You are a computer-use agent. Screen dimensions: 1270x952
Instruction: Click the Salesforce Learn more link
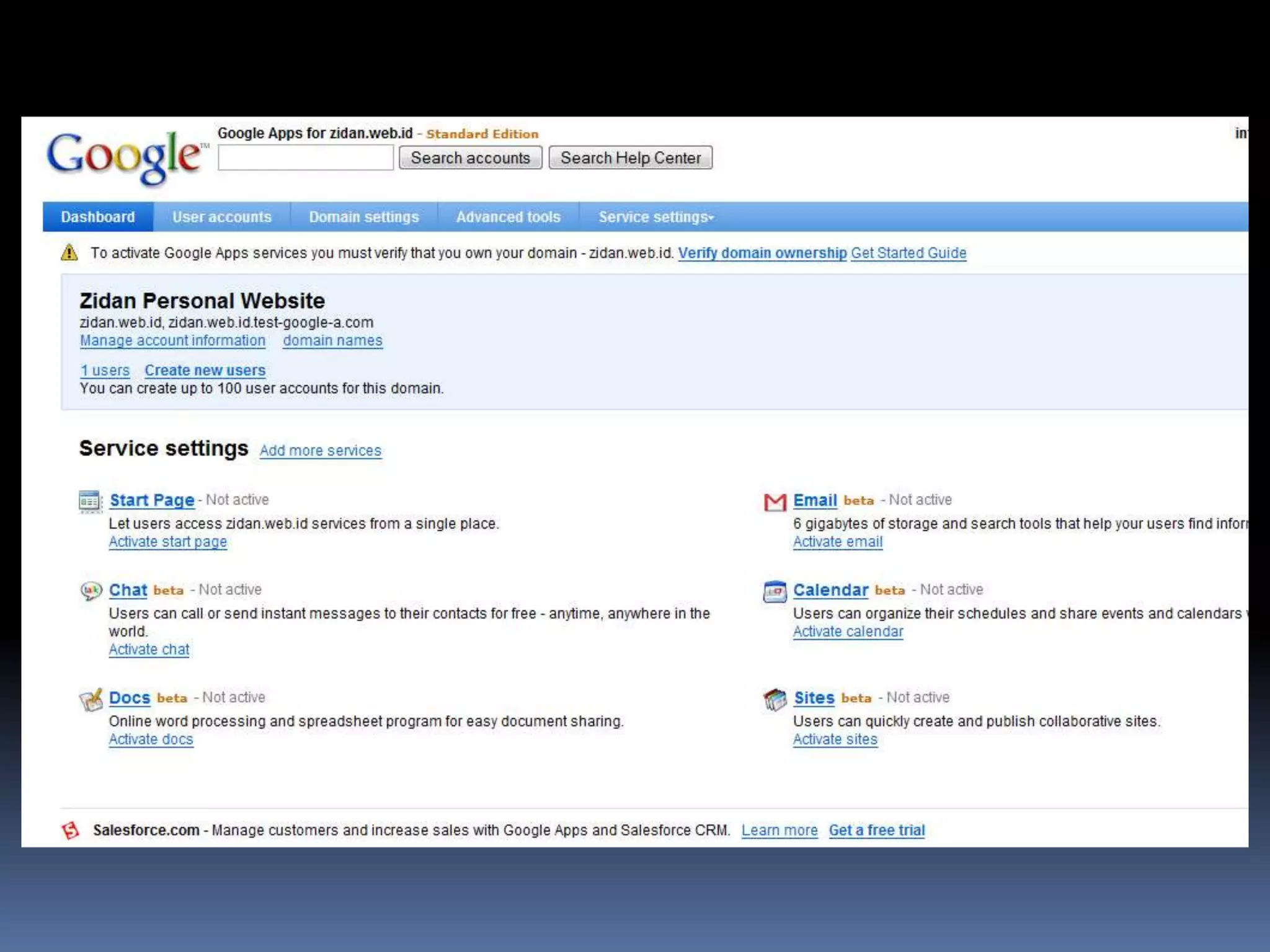(x=779, y=831)
